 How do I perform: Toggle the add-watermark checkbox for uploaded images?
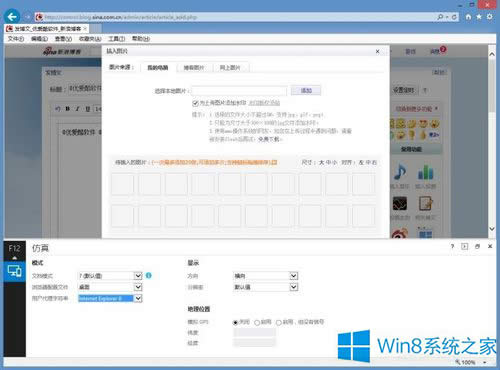(195, 103)
